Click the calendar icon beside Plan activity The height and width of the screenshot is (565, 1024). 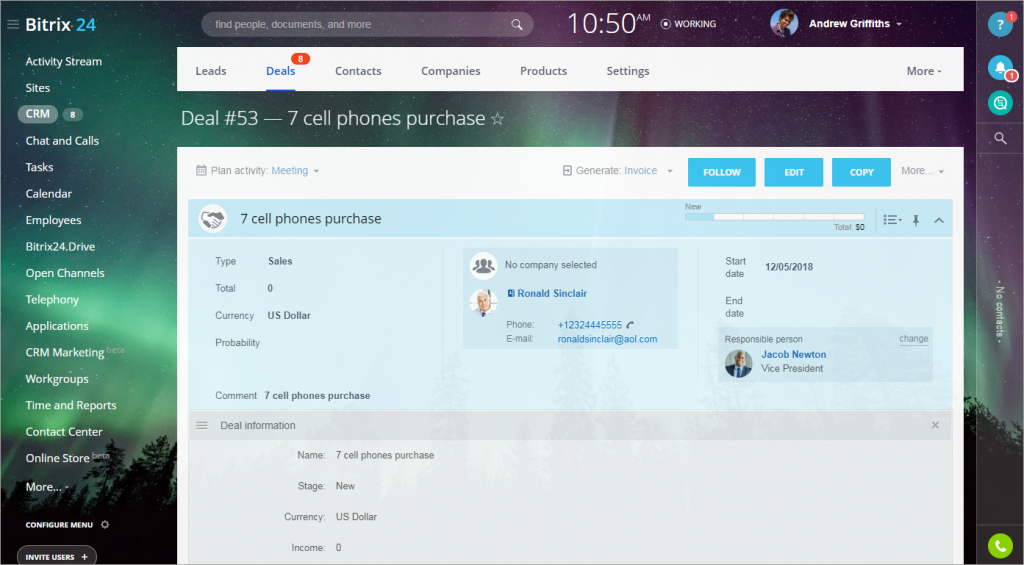click(x=201, y=170)
